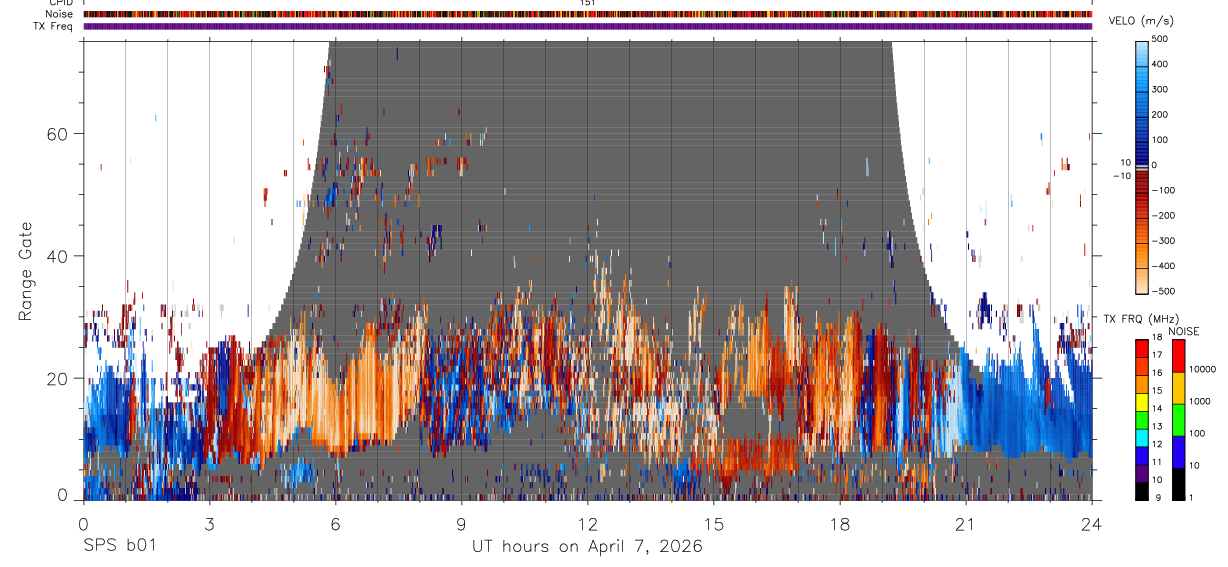1228x567 pixels.
Task: Click the velocity scale '-10' label
Action: (1121, 175)
